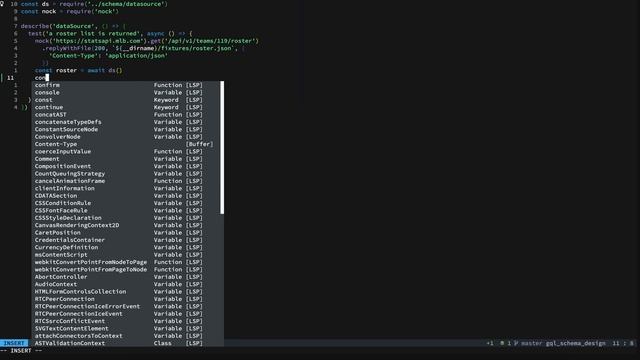Select 'SVGTextContentElement' completion
The height and width of the screenshot is (360, 640).
[x=128, y=328]
